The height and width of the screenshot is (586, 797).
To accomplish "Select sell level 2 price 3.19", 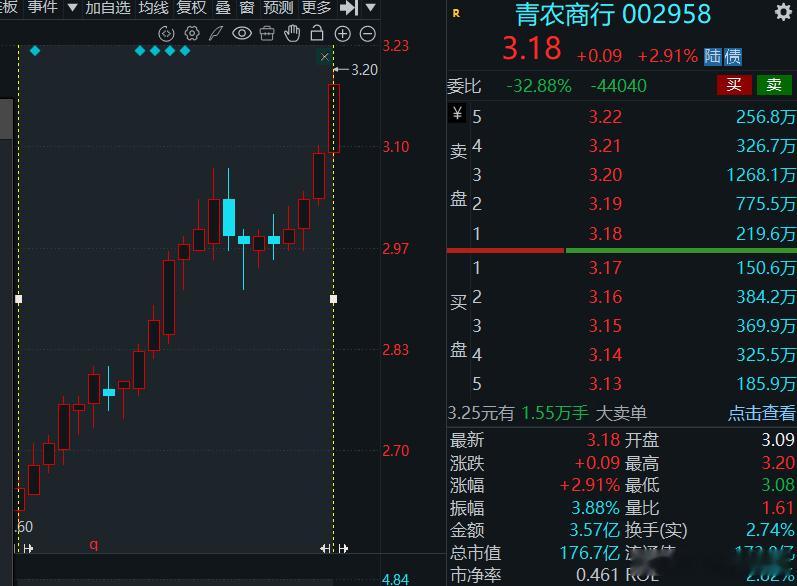I will click(605, 204).
